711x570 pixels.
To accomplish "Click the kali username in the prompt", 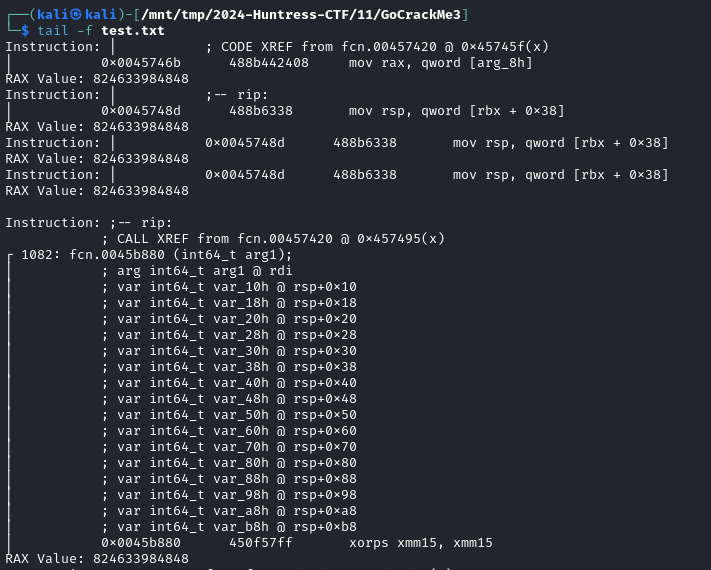I will click(53, 15).
